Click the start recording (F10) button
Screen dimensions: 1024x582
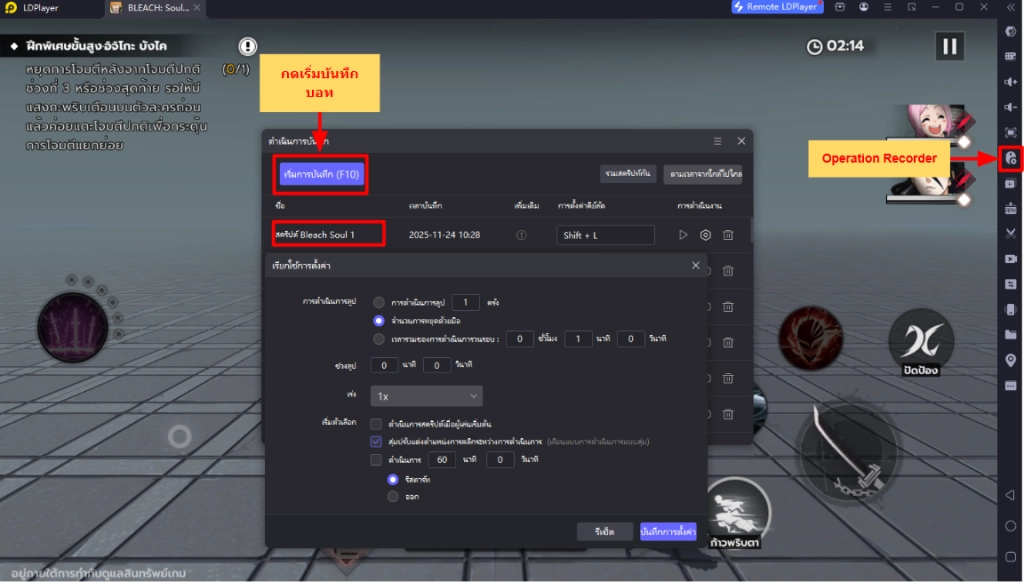pyautogui.click(x=321, y=174)
